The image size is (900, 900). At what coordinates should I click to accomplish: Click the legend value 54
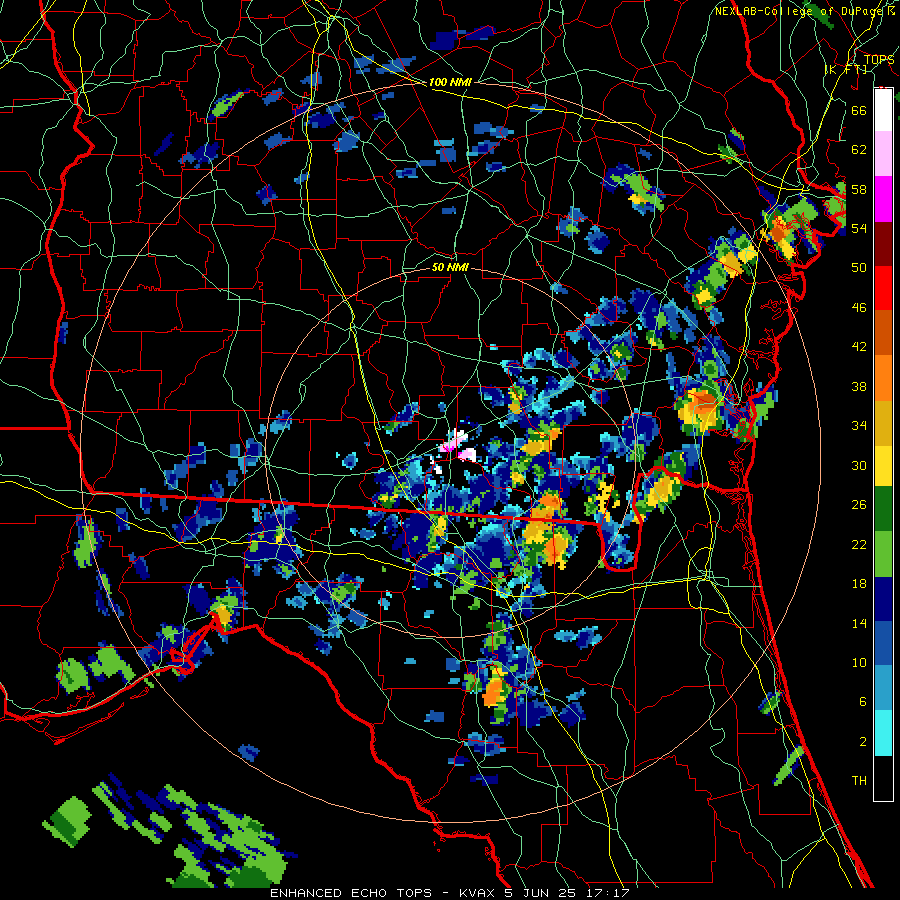859,228
